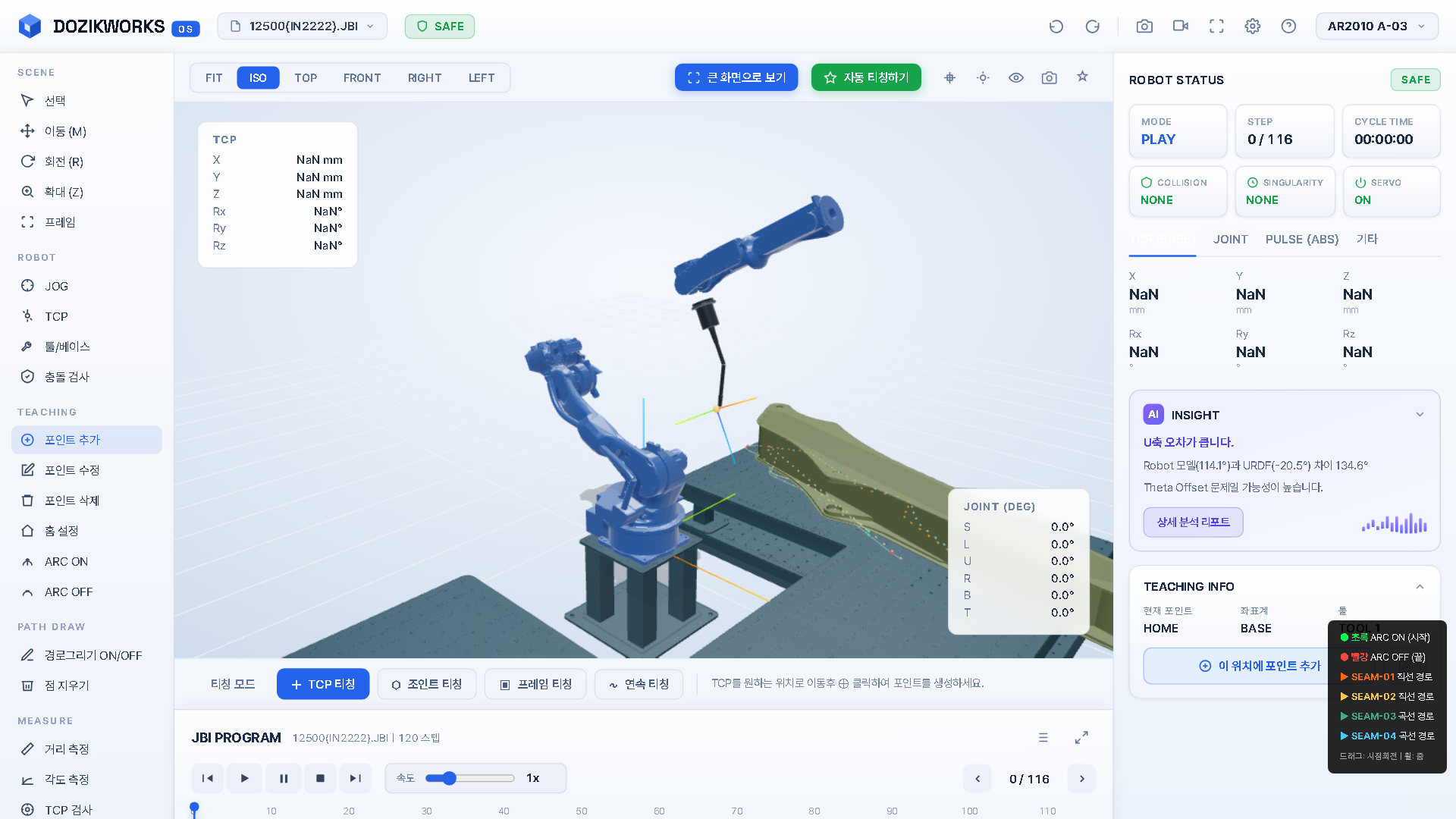The width and height of the screenshot is (1456, 819).
Task: Click the 자동 티칭하기 button
Action: coord(866,77)
